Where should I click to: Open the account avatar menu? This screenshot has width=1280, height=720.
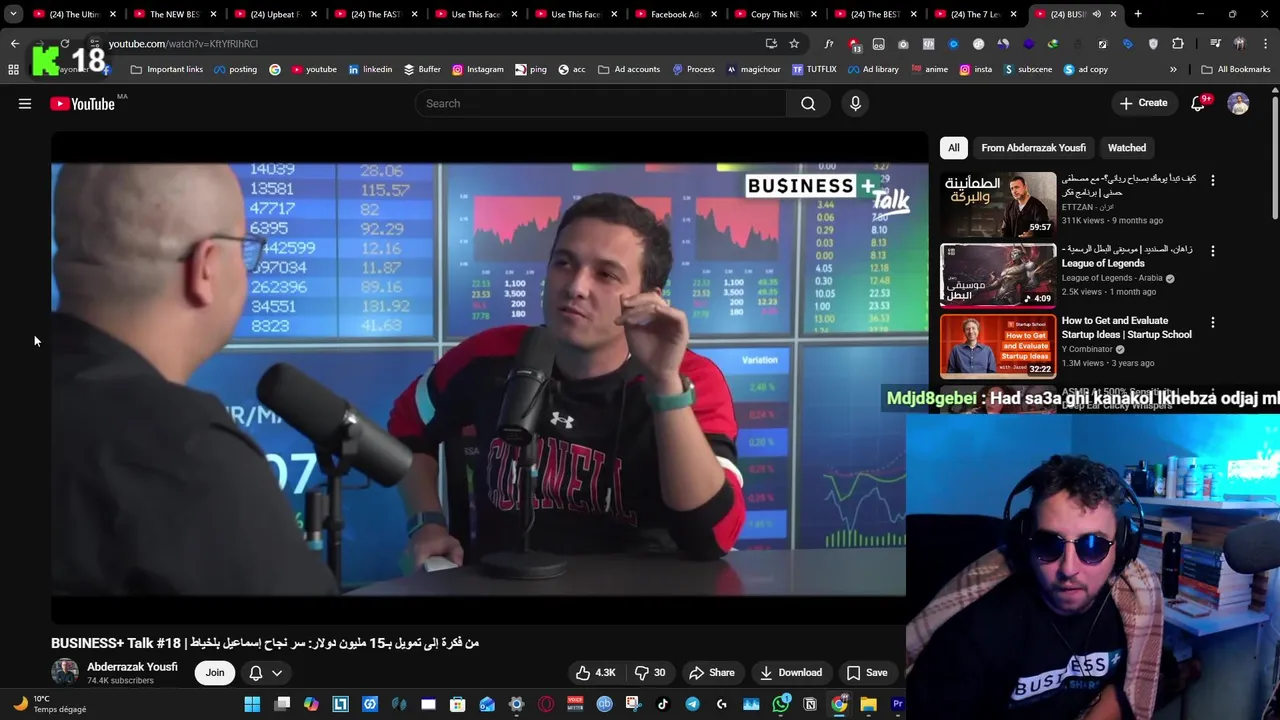[x=1238, y=103]
